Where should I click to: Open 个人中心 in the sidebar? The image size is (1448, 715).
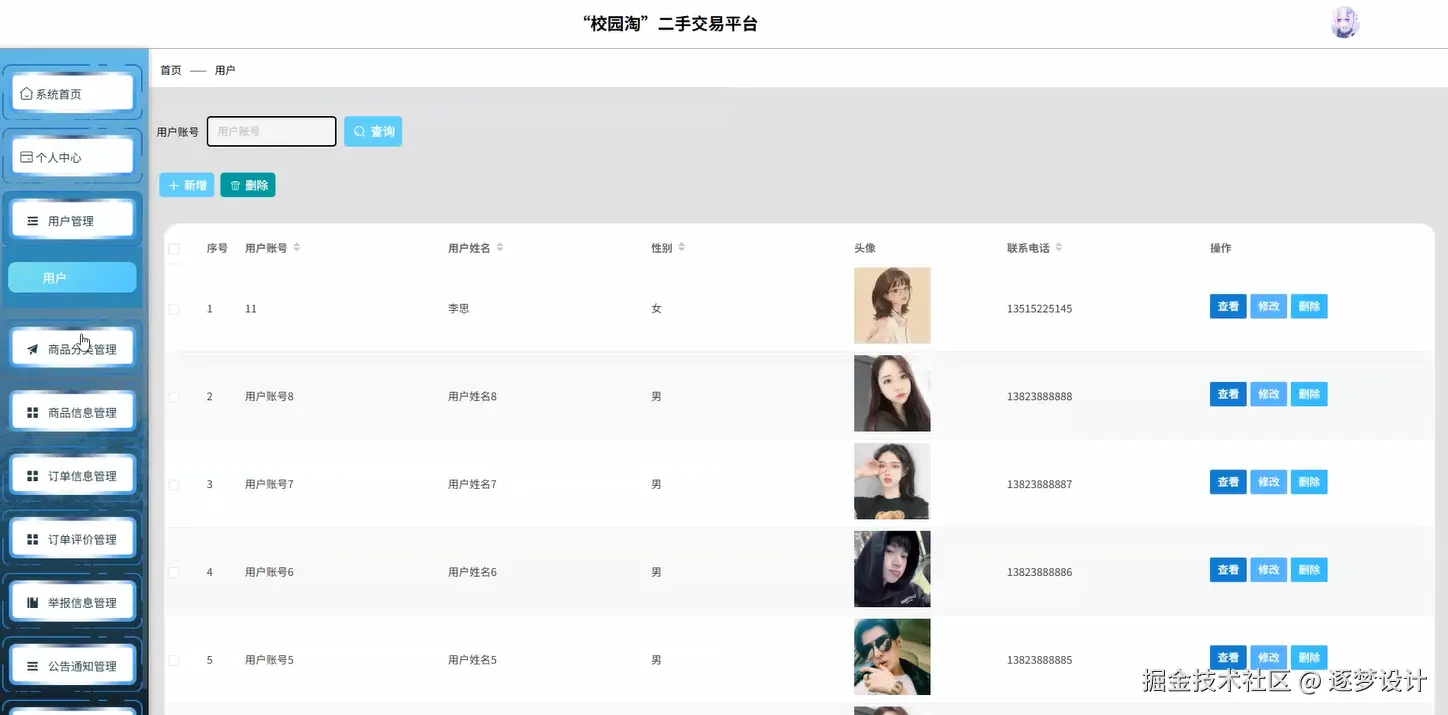(x=72, y=157)
